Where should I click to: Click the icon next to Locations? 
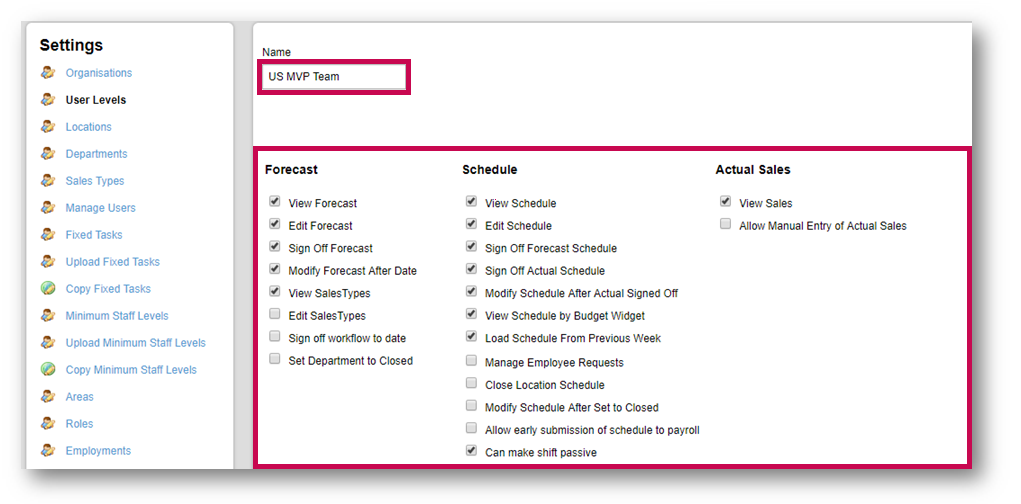47,127
